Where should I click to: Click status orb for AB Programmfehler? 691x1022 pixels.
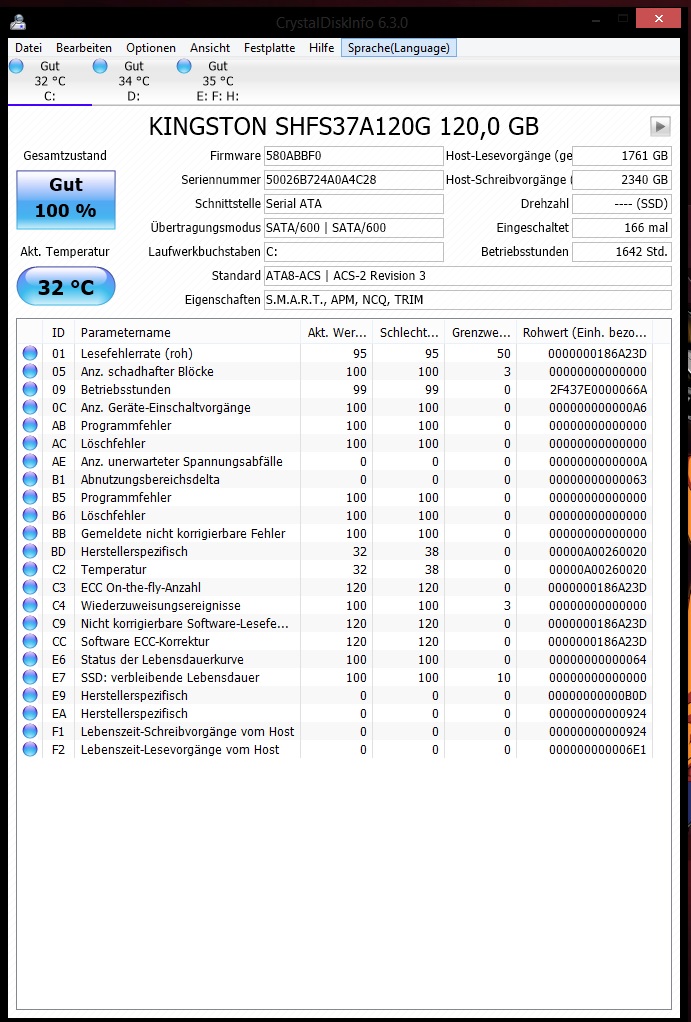click(30, 425)
